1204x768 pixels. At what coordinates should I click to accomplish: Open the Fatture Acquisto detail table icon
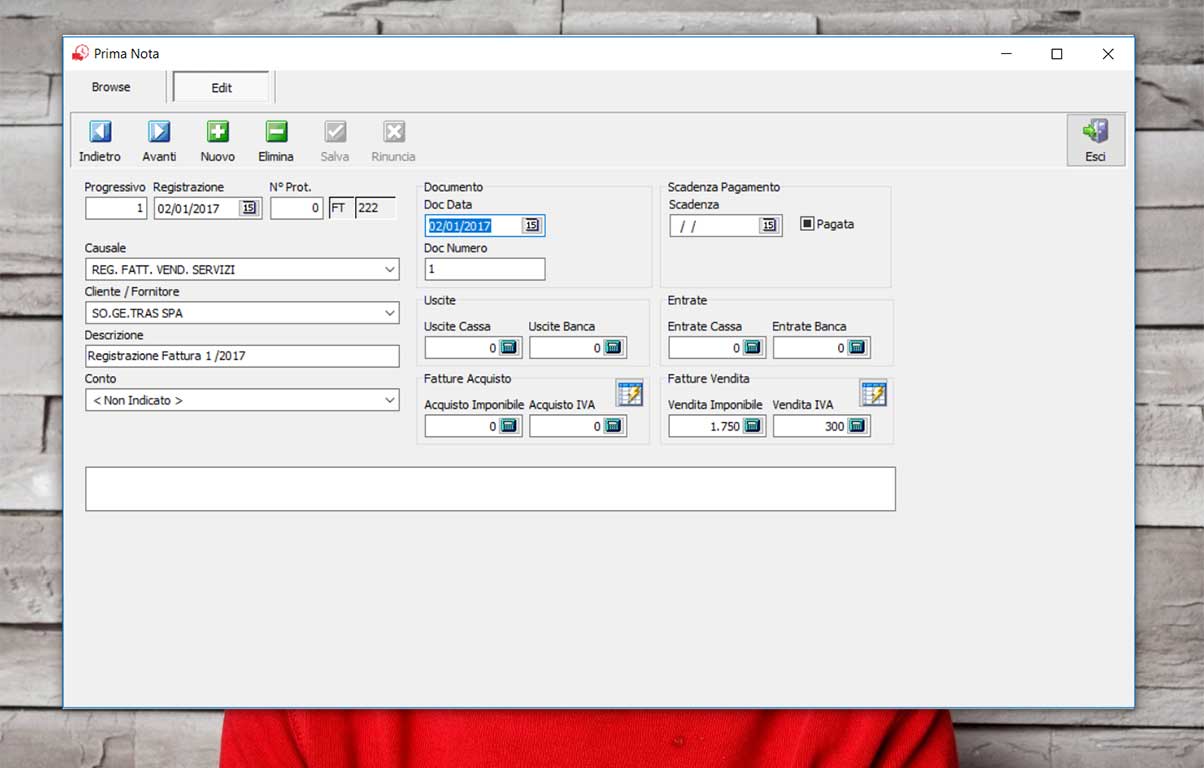pos(630,393)
